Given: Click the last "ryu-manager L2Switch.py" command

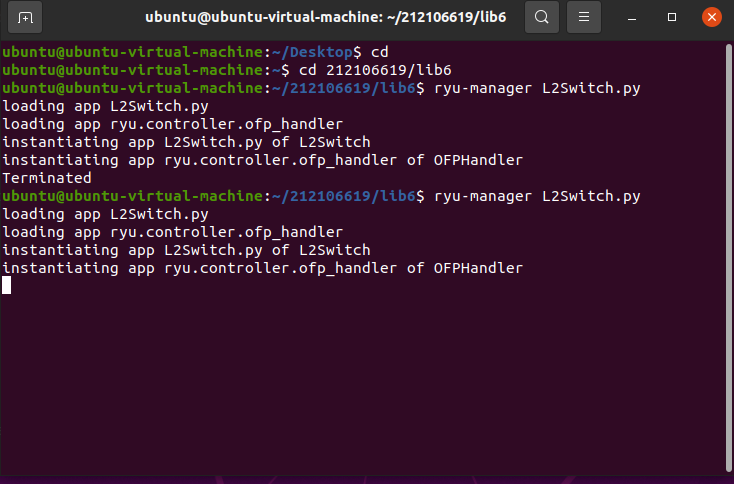Looking at the screenshot, I should click(537, 196).
